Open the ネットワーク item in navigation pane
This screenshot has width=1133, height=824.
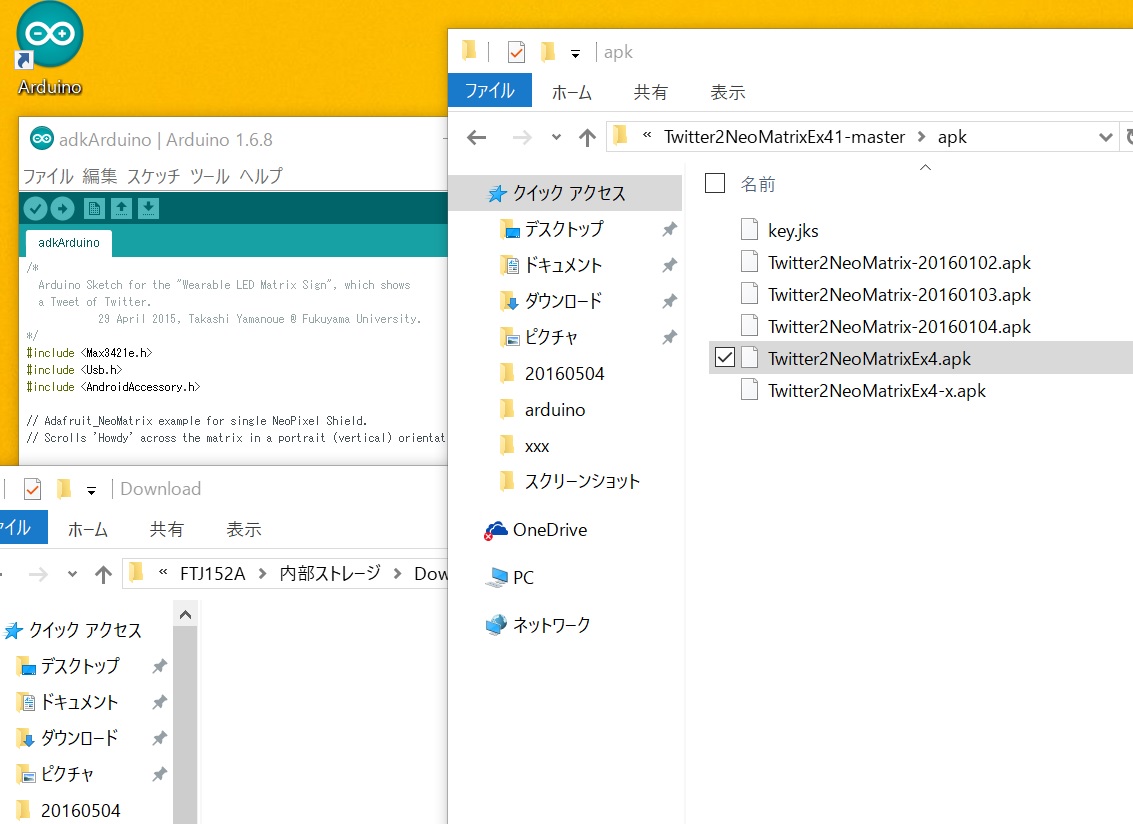551,625
